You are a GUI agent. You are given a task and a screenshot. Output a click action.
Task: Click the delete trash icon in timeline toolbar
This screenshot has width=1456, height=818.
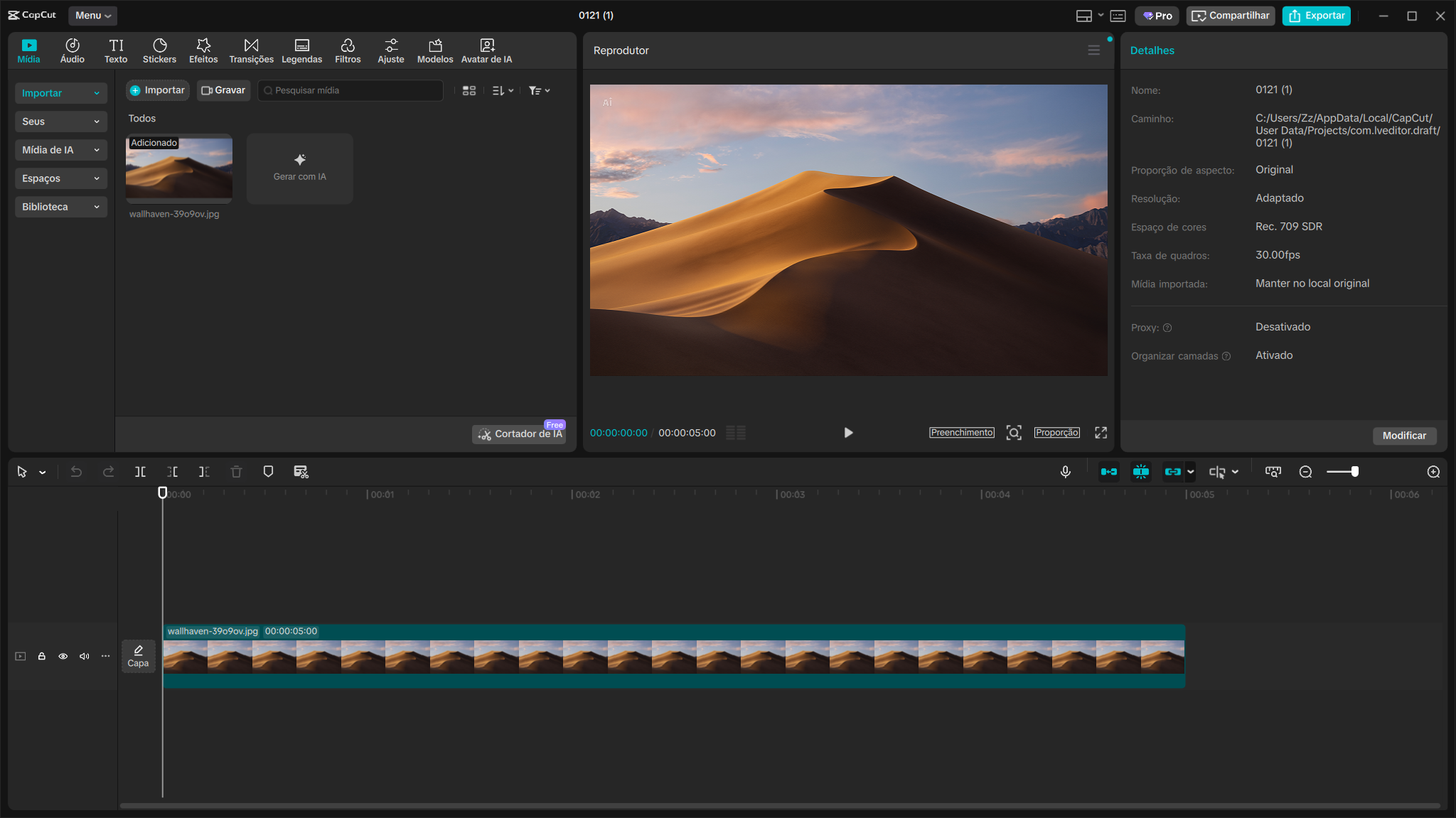pos(236,472)
